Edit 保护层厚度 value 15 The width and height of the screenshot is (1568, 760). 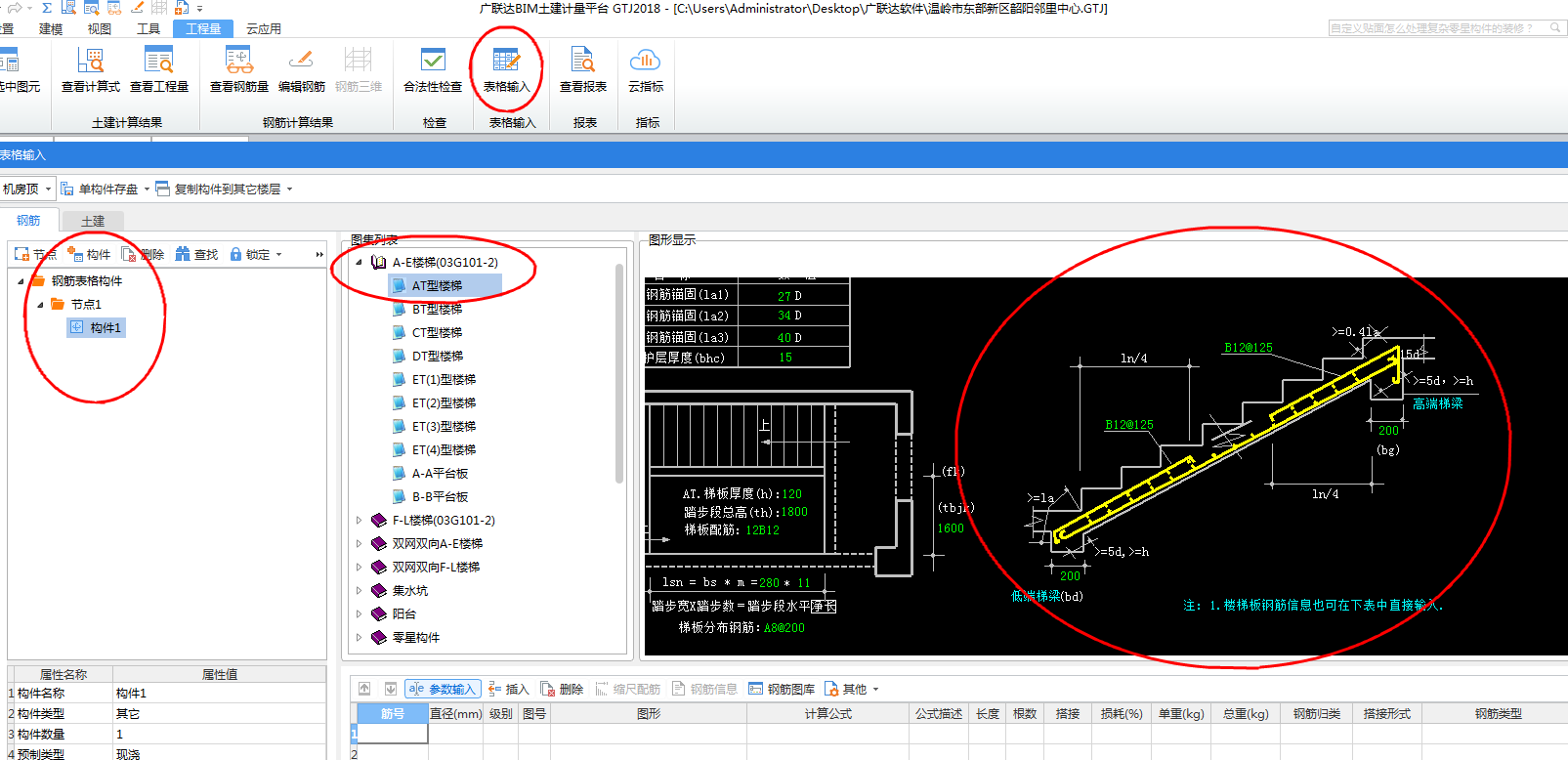click(785, 358)
